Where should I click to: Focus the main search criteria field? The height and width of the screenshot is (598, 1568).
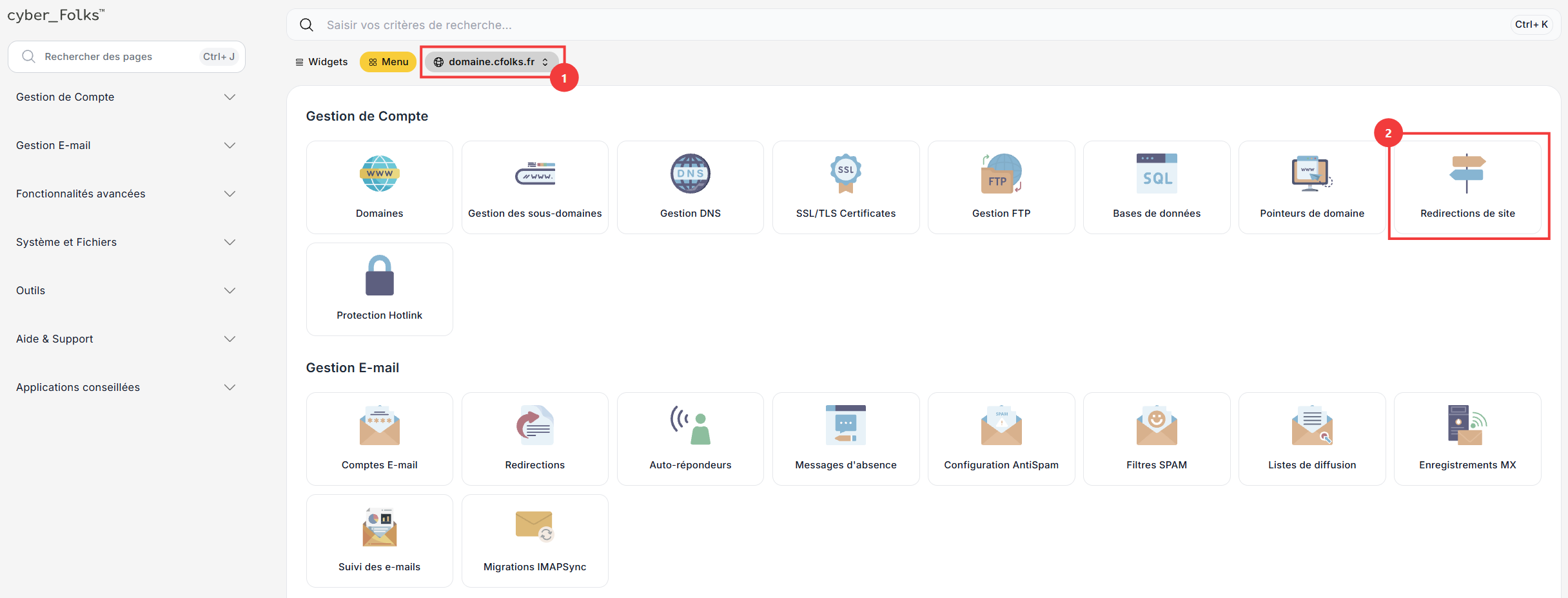coord(923,25)
